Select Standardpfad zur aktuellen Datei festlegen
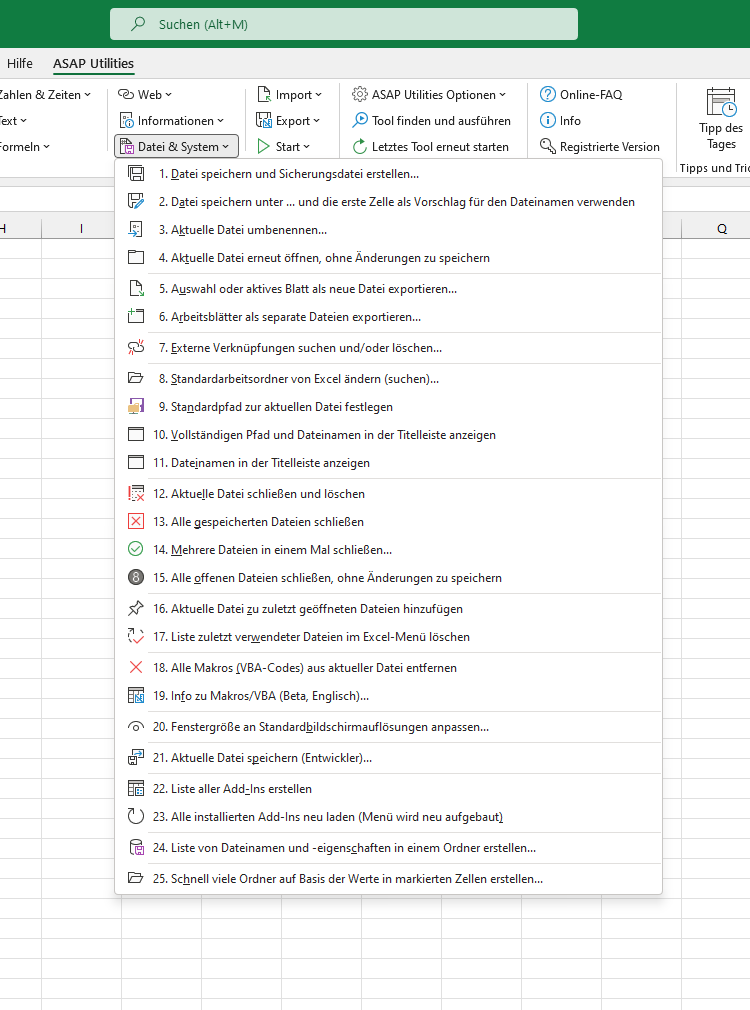This screenshot has height=1010, width=750. pos(389,407)
